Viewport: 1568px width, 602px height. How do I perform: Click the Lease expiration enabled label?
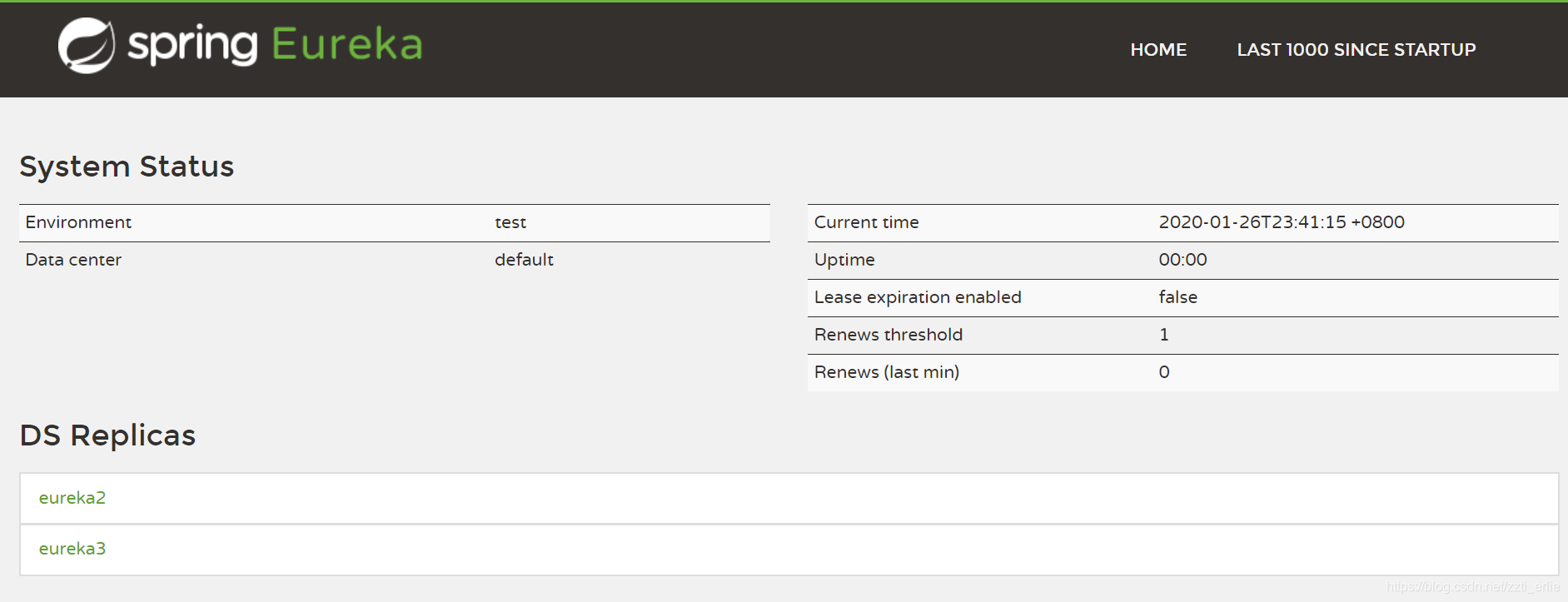(x=917, y=297)
